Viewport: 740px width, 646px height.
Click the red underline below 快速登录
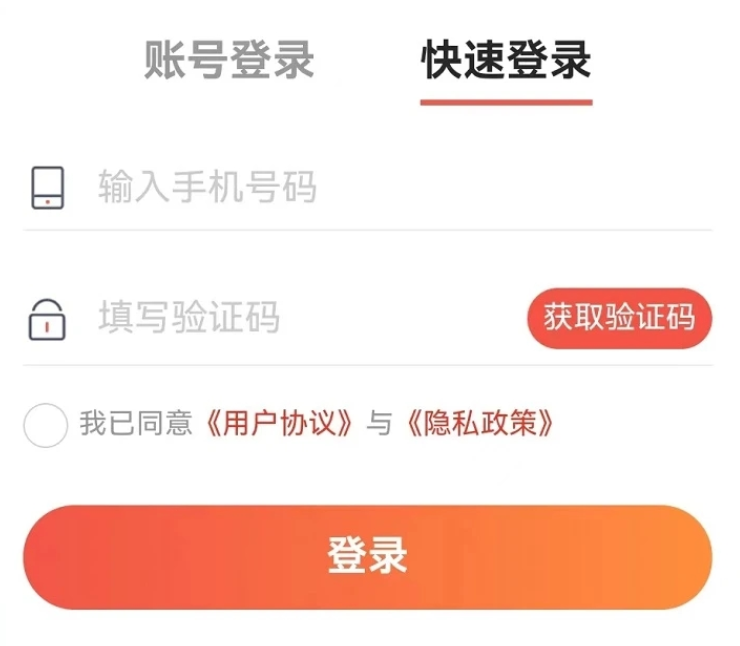point(506,101)
